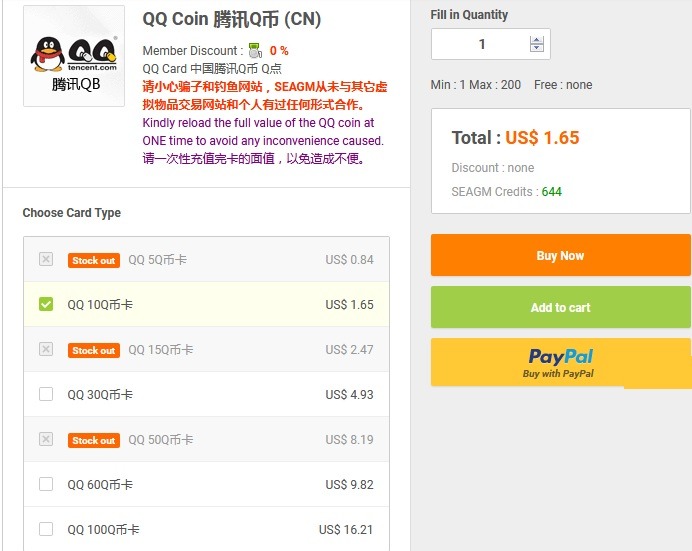Select the QQ 100Q币卡 checkbox
Viewport: 692px width, 551px height.
tap(46, 529)
